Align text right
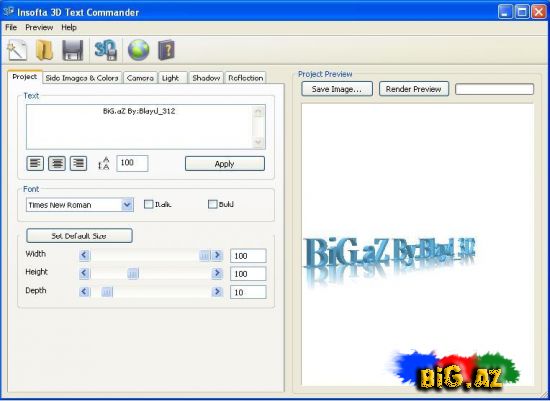Screen dimensions: 550x401 79,163
